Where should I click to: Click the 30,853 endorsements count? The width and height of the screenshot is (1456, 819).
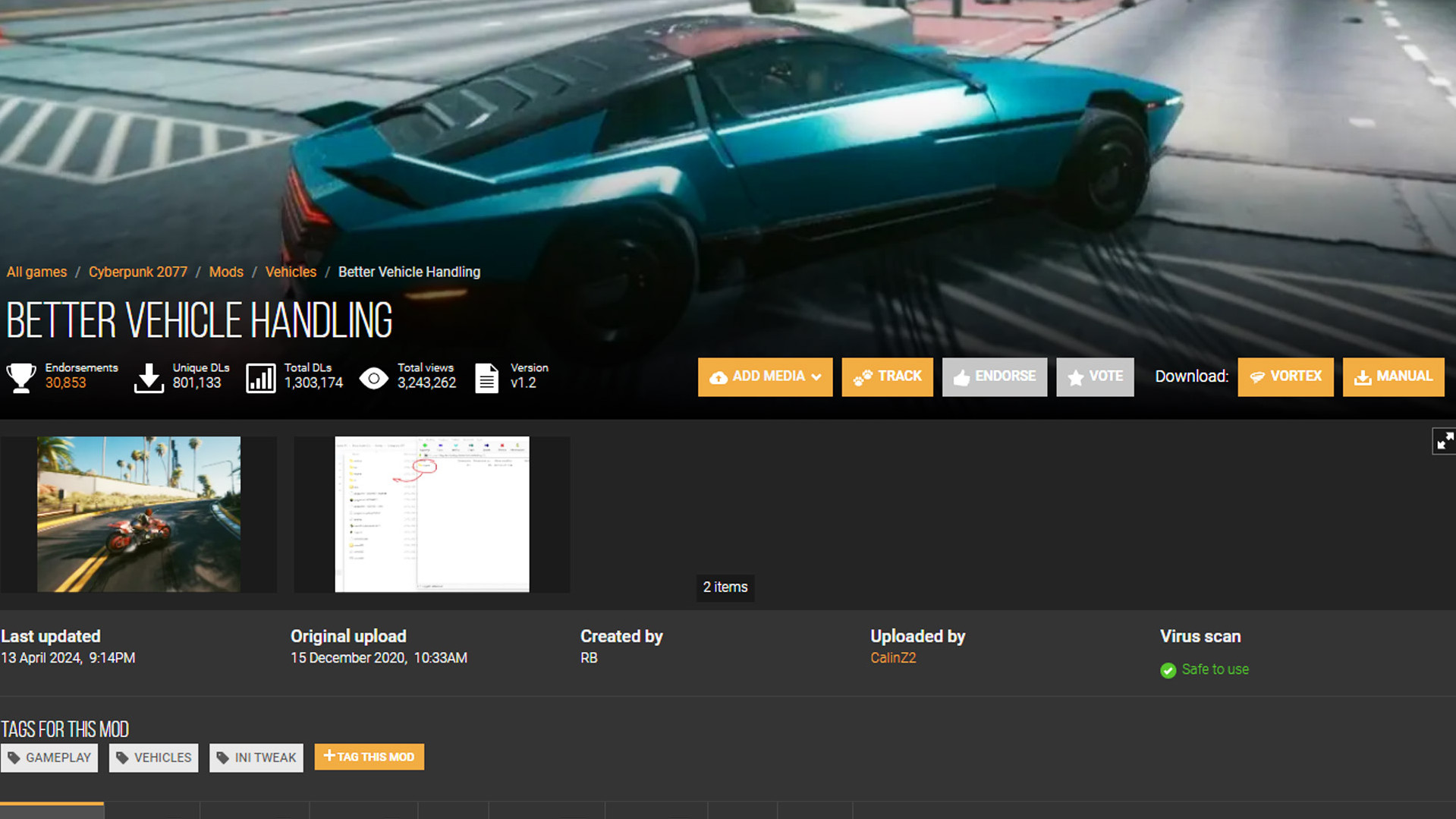coord(65,383)
